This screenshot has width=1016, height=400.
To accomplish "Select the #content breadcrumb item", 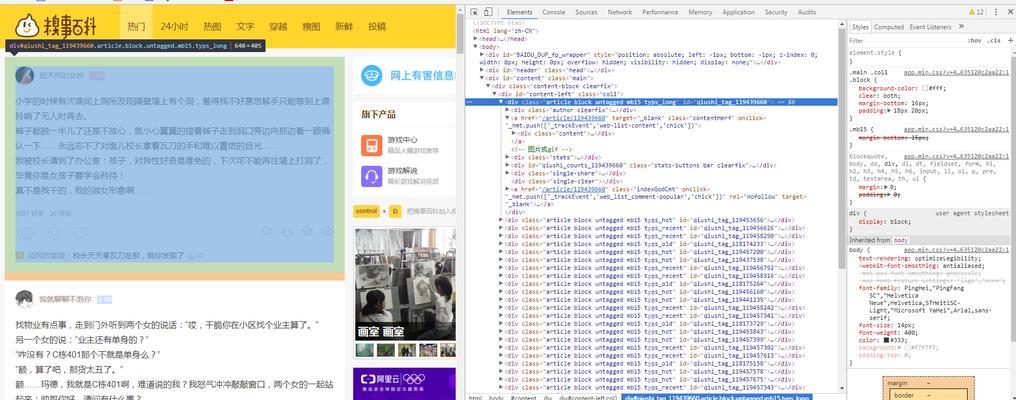I will pos(524,397).
